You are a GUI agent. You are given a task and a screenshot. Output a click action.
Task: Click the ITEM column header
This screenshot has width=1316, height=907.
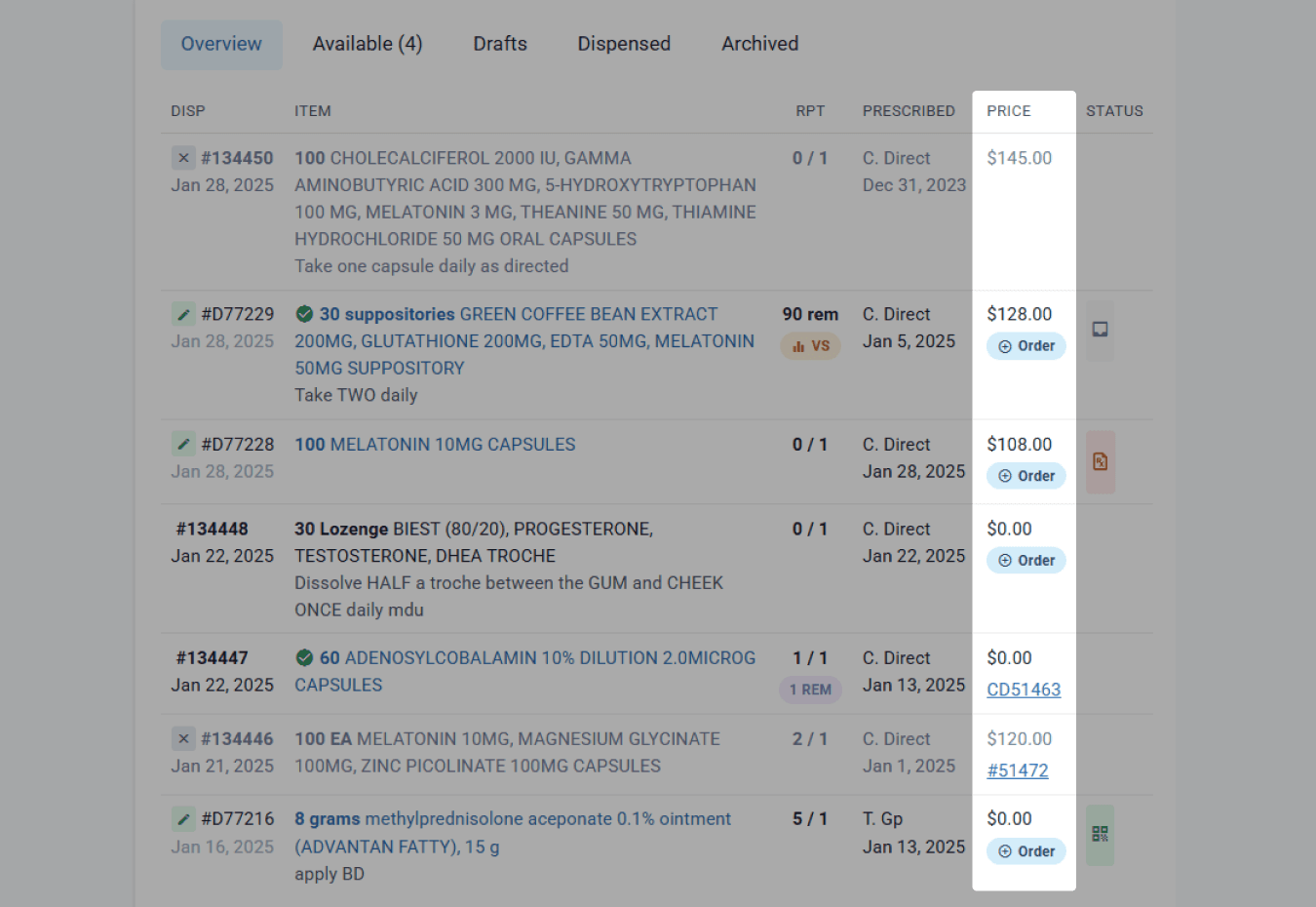pos(313,111)
